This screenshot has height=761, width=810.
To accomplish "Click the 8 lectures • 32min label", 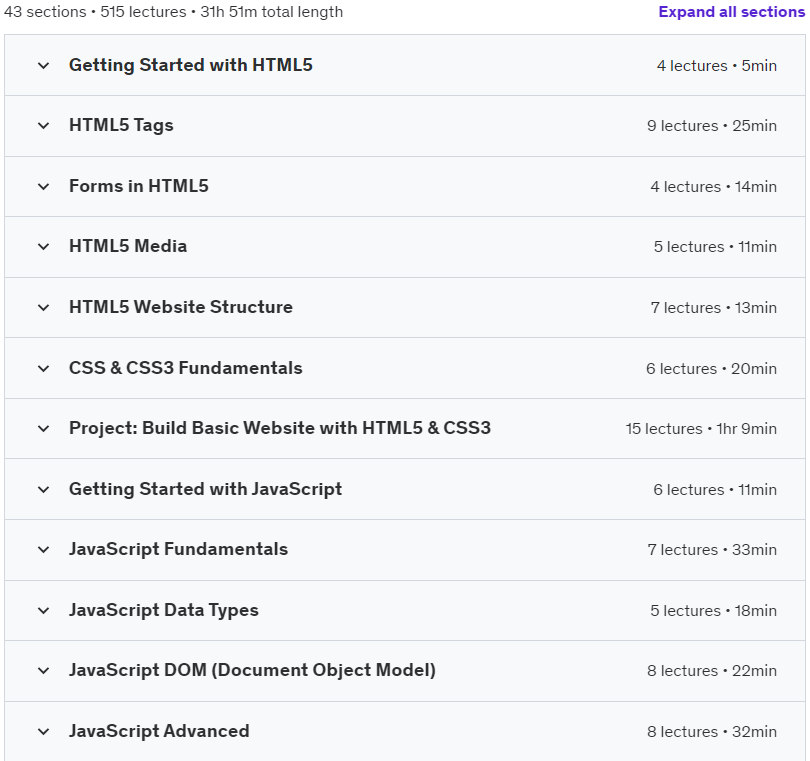I will (712, 732).
